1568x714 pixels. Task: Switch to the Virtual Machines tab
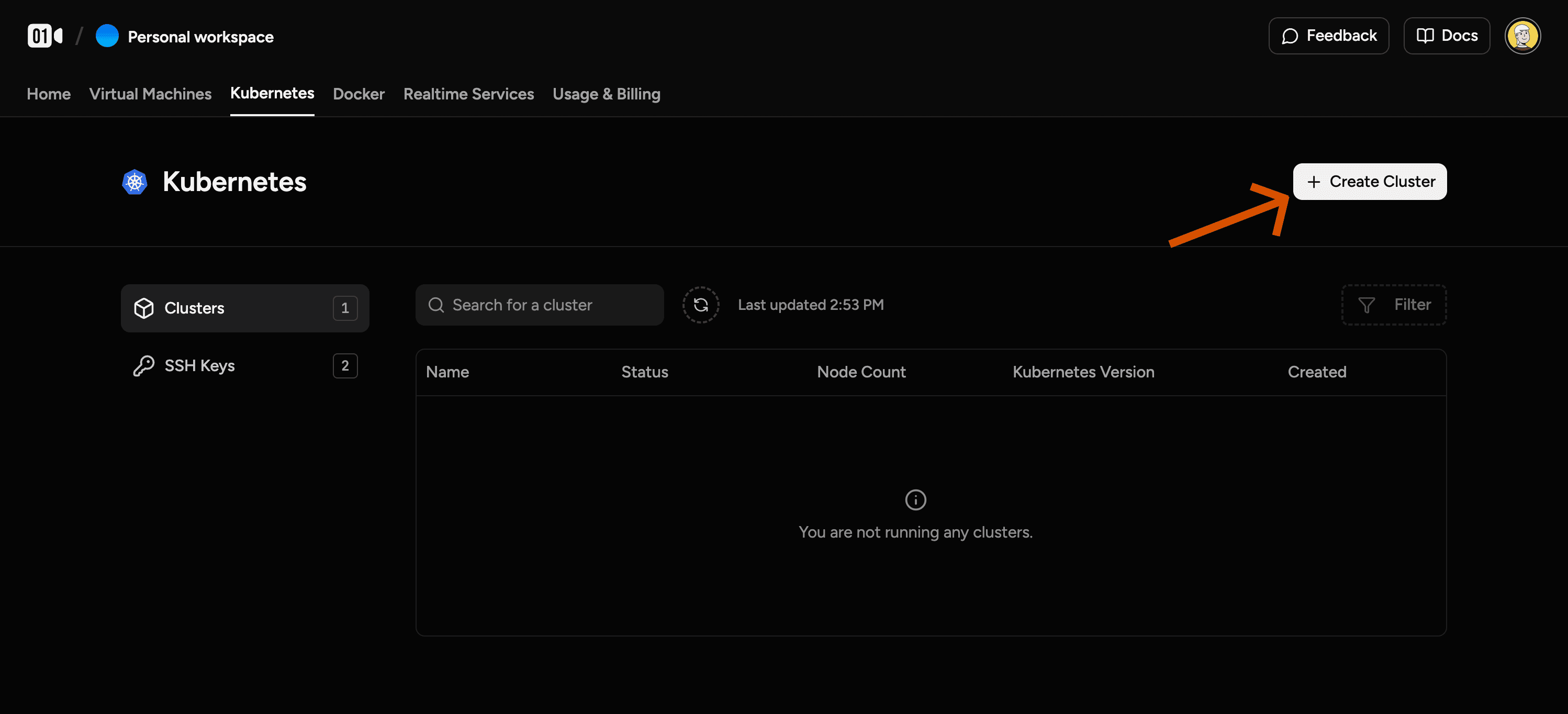(x=150, y=94)
